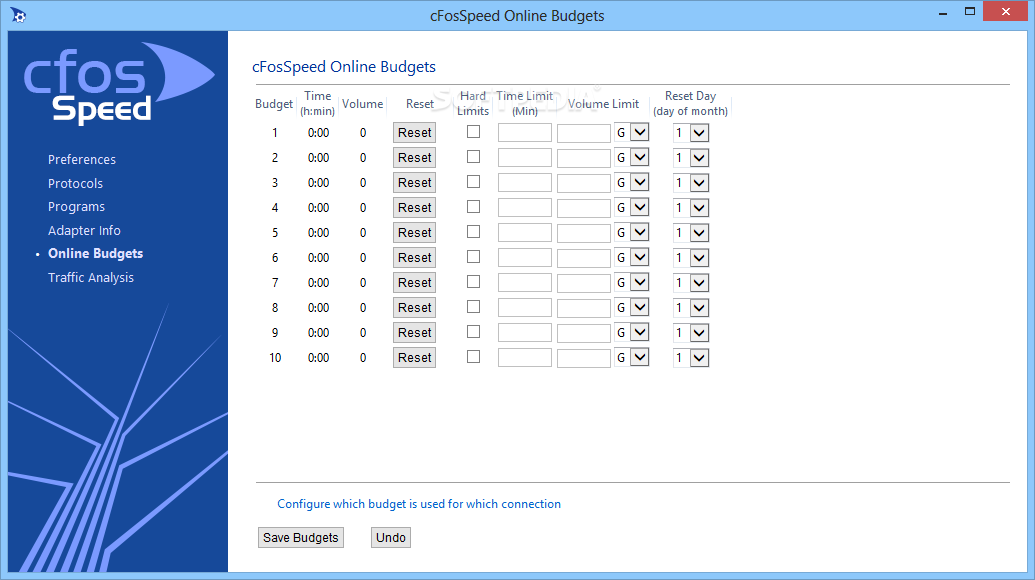Enable Hard Limits for budget 3
Viewport: 1035px width, 580px height.
point(473,182)
